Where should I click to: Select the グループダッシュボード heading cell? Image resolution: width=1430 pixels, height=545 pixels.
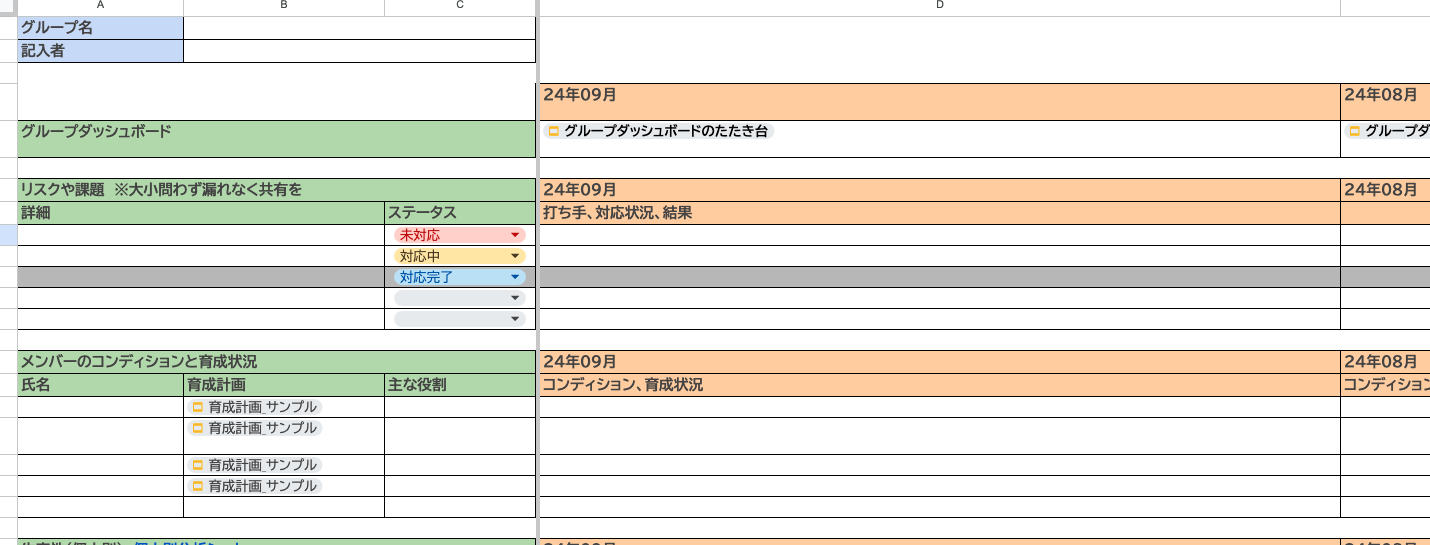(x=277, y=139)
